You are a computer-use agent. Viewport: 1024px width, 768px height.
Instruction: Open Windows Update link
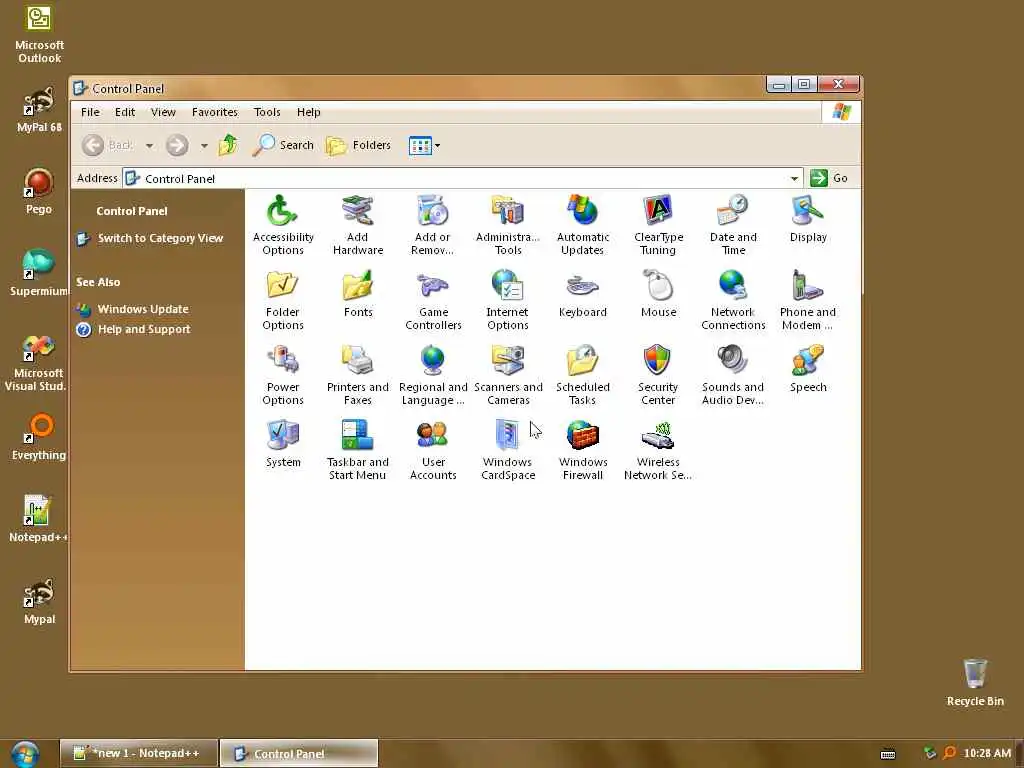(x=143, y=309)
